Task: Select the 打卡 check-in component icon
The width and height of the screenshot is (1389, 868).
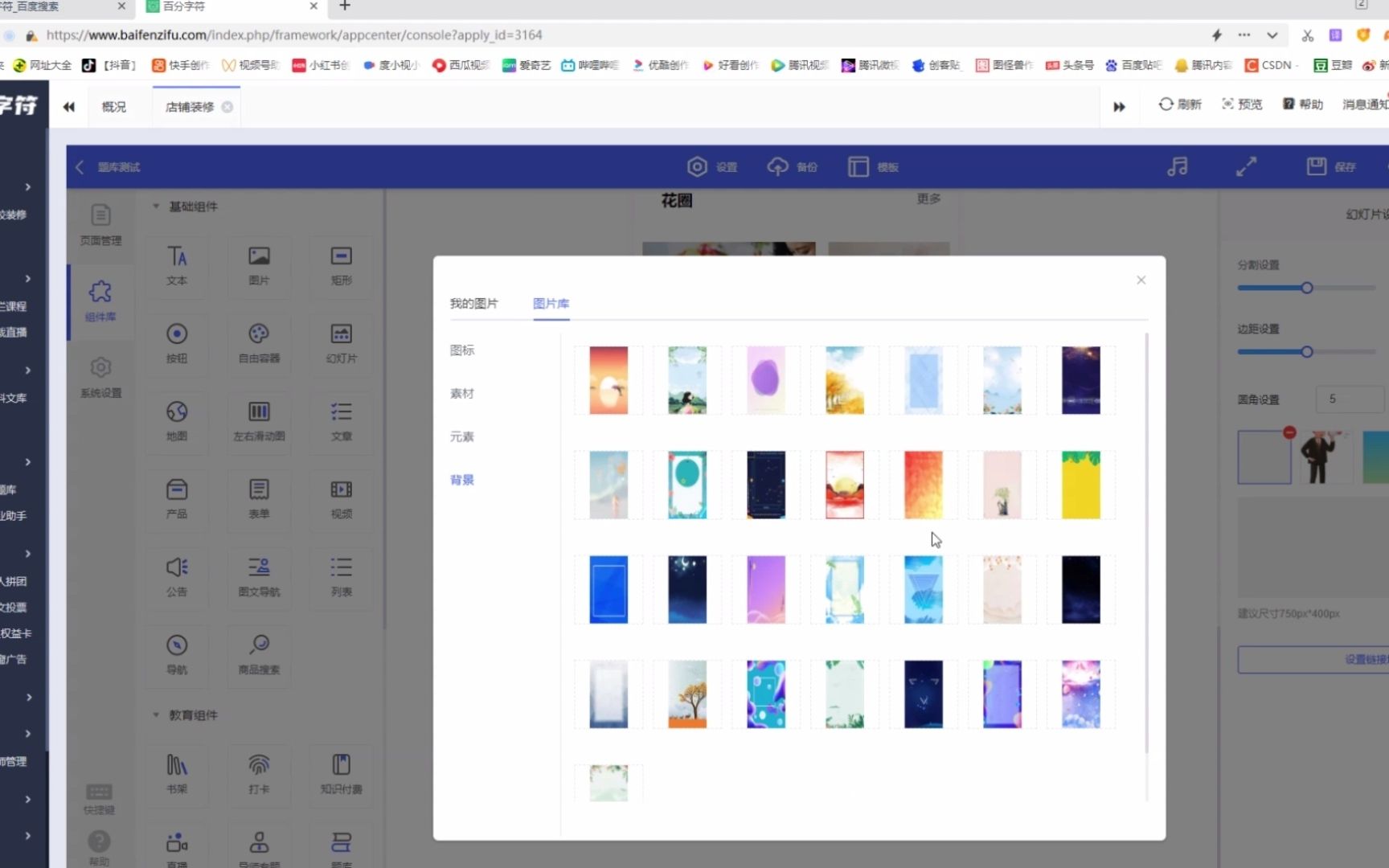Action: click(x=259, y=774)
